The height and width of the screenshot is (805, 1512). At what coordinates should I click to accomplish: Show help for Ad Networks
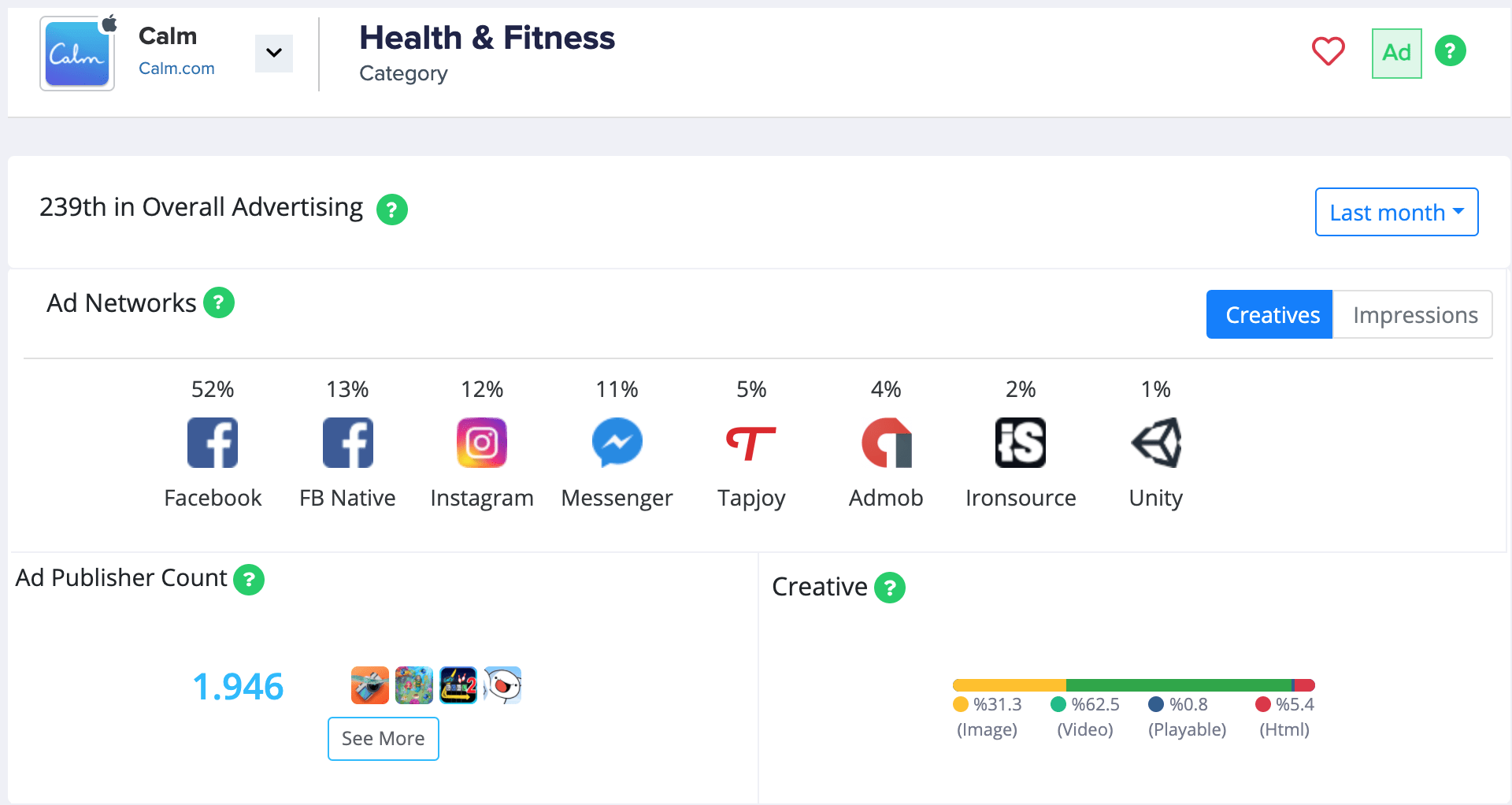click(219, 302)
